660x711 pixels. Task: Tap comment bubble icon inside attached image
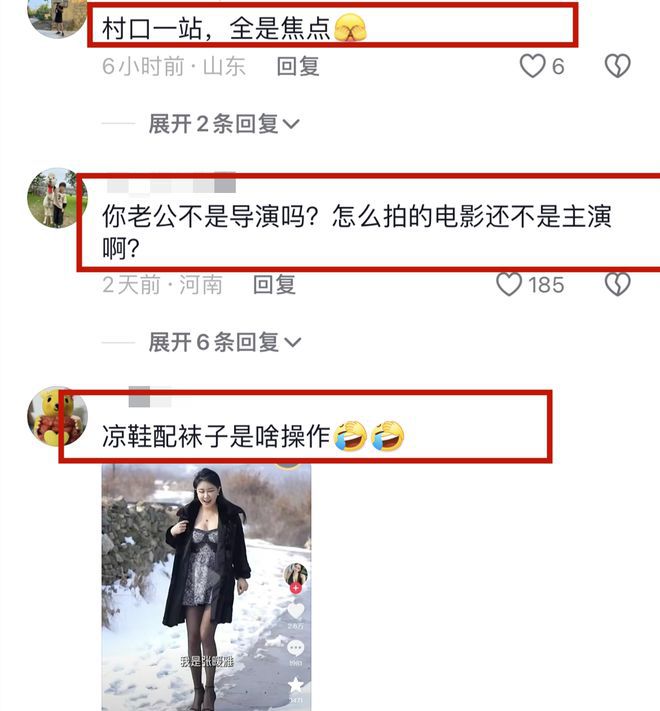tap(296, 648)
